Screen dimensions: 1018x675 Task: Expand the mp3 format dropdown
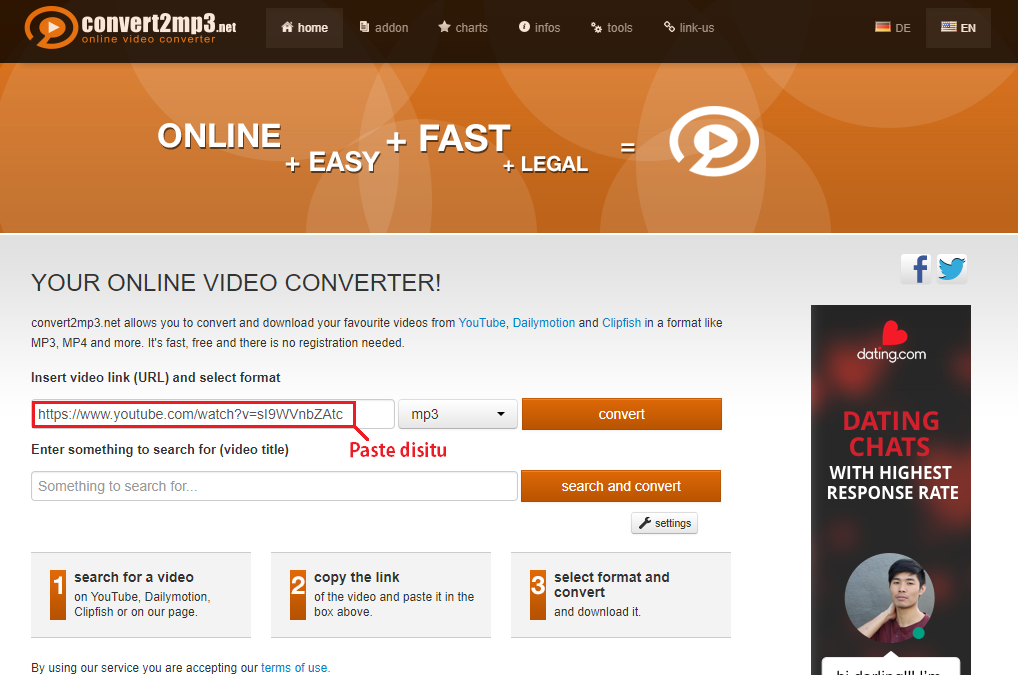(x=458, y=414)
